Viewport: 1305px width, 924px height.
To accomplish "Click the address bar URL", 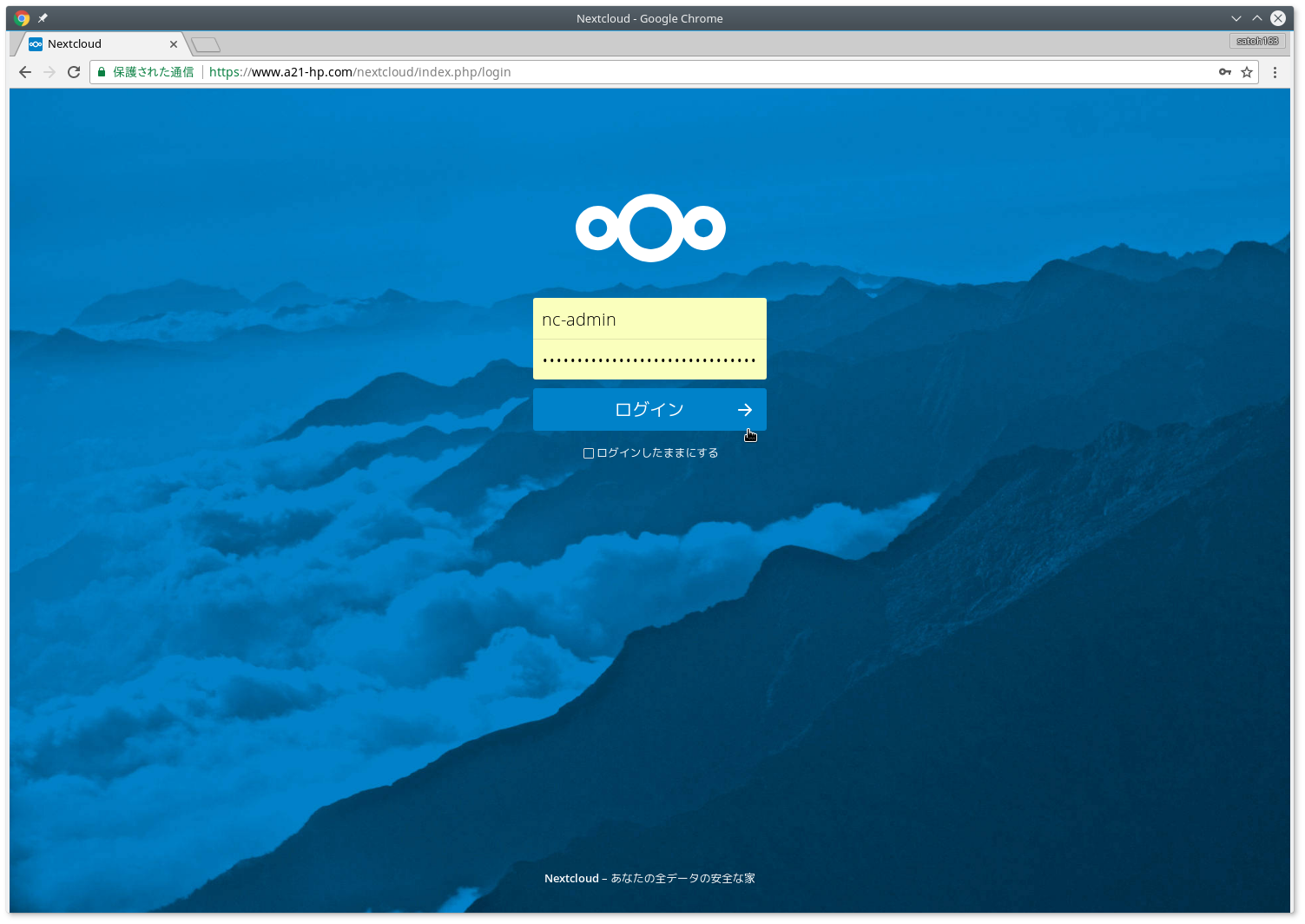I will (359, 72).
